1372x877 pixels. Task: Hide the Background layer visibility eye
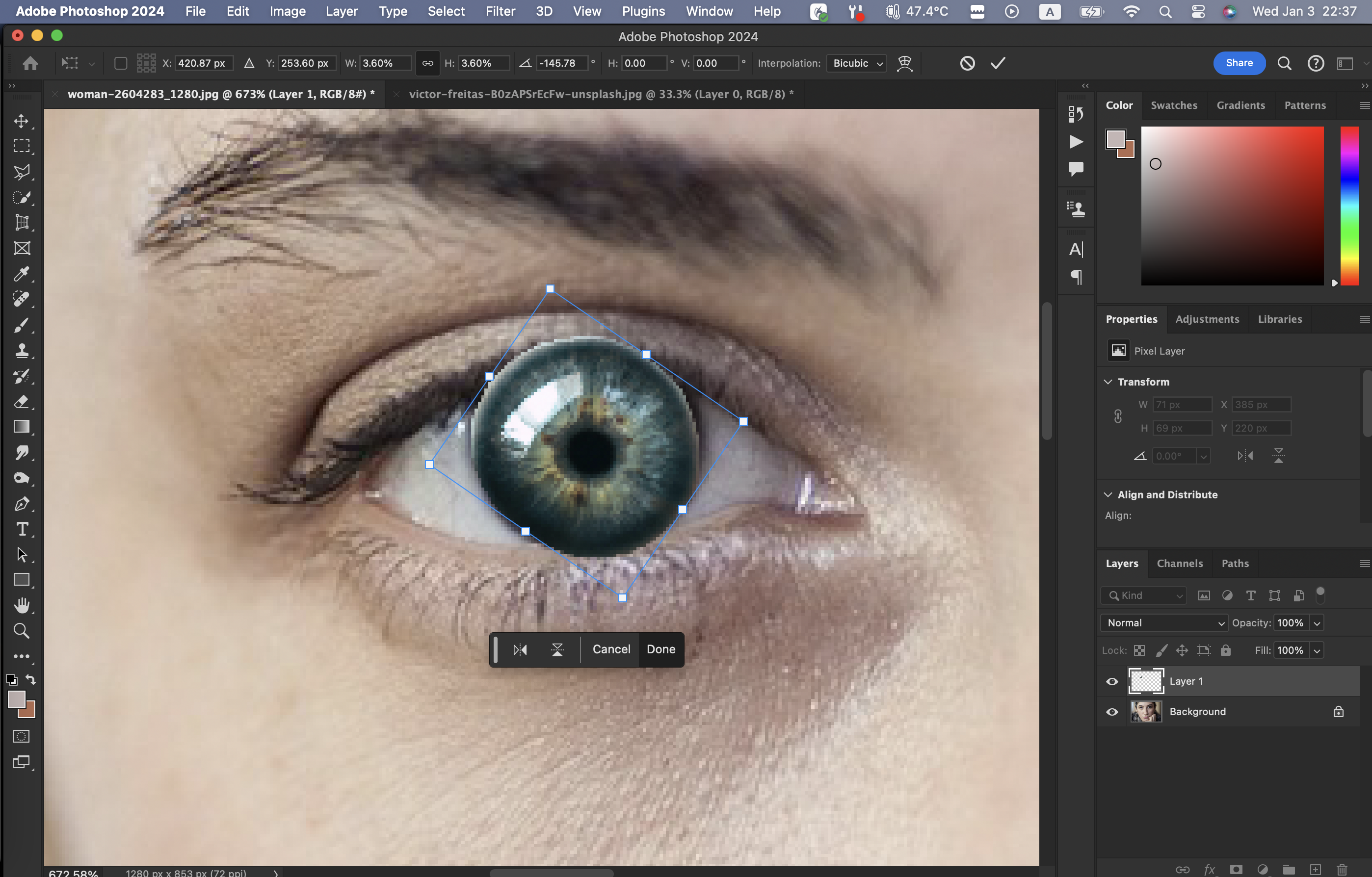click(1111, 712)
